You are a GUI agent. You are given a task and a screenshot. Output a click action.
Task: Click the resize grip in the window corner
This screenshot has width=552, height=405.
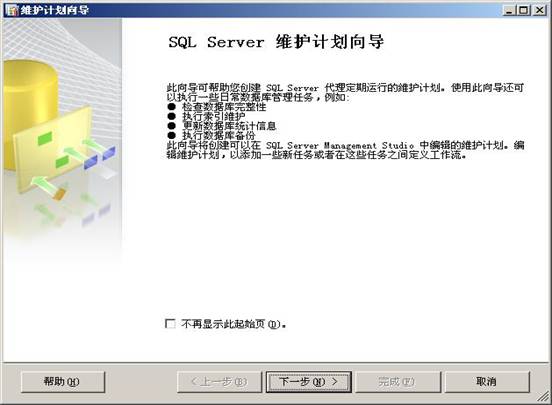[x=544, y=397]
